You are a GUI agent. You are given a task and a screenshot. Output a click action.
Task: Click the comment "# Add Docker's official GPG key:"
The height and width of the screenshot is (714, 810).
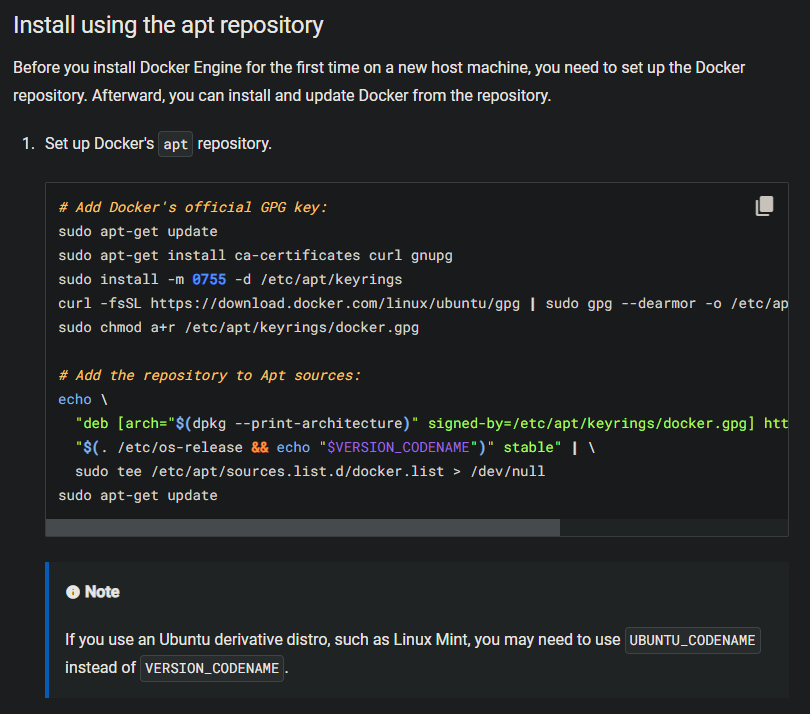click(x=193, y=207)
